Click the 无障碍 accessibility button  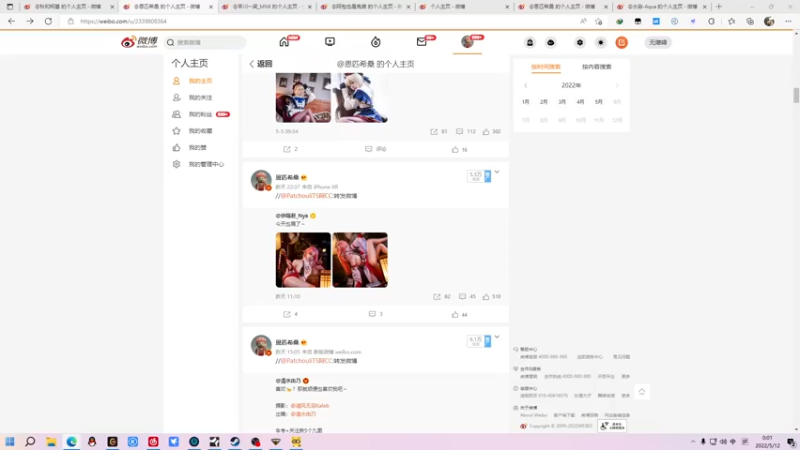(658, 42)
